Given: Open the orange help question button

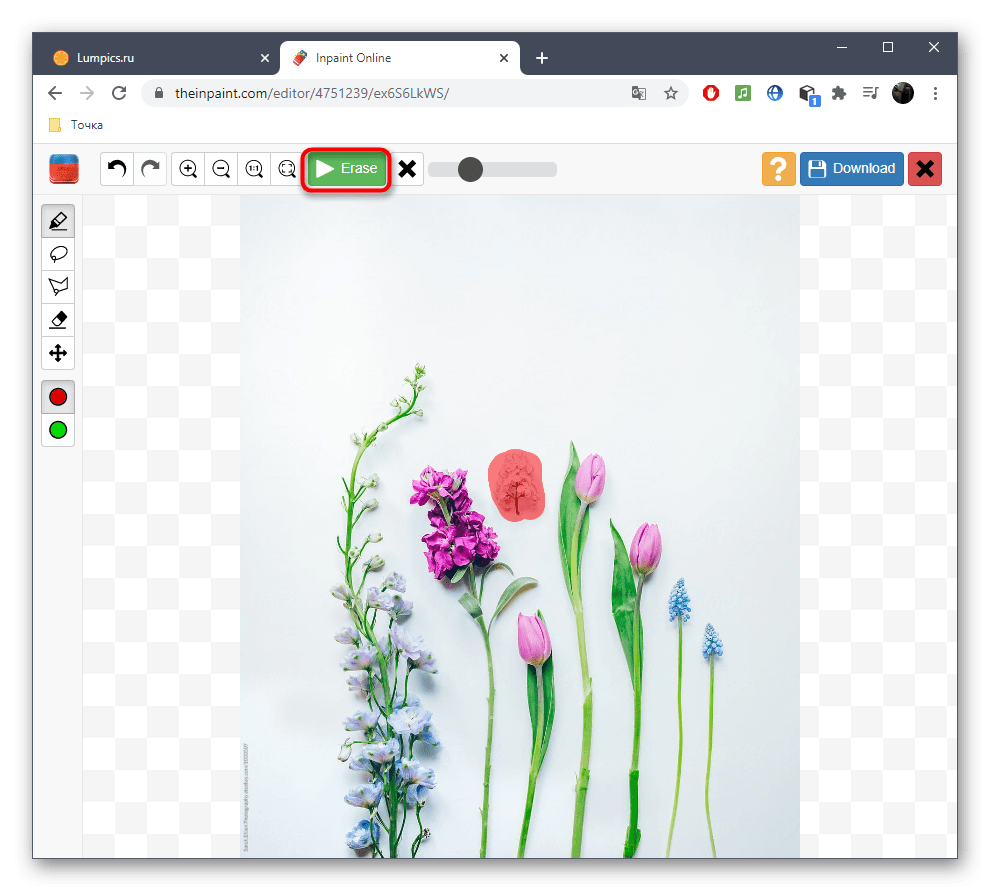Looking at the screenshot, I should click(x=778, y=169).
